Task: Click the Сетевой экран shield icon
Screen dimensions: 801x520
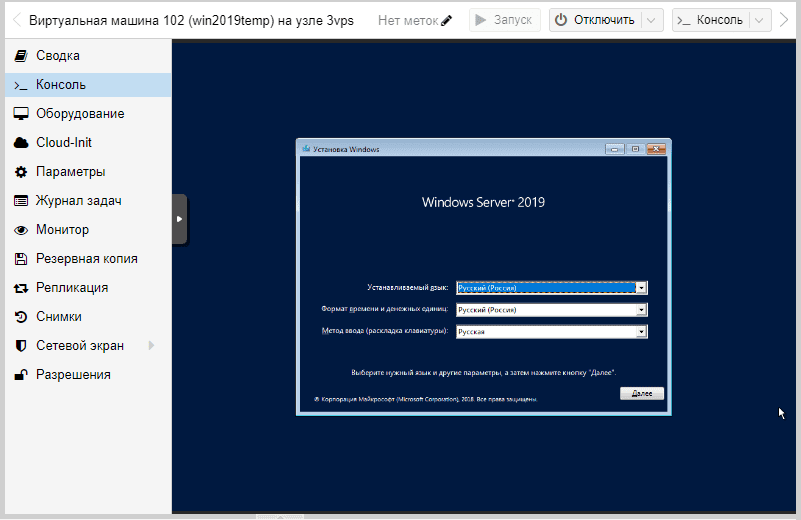Action: coord(21,346)
